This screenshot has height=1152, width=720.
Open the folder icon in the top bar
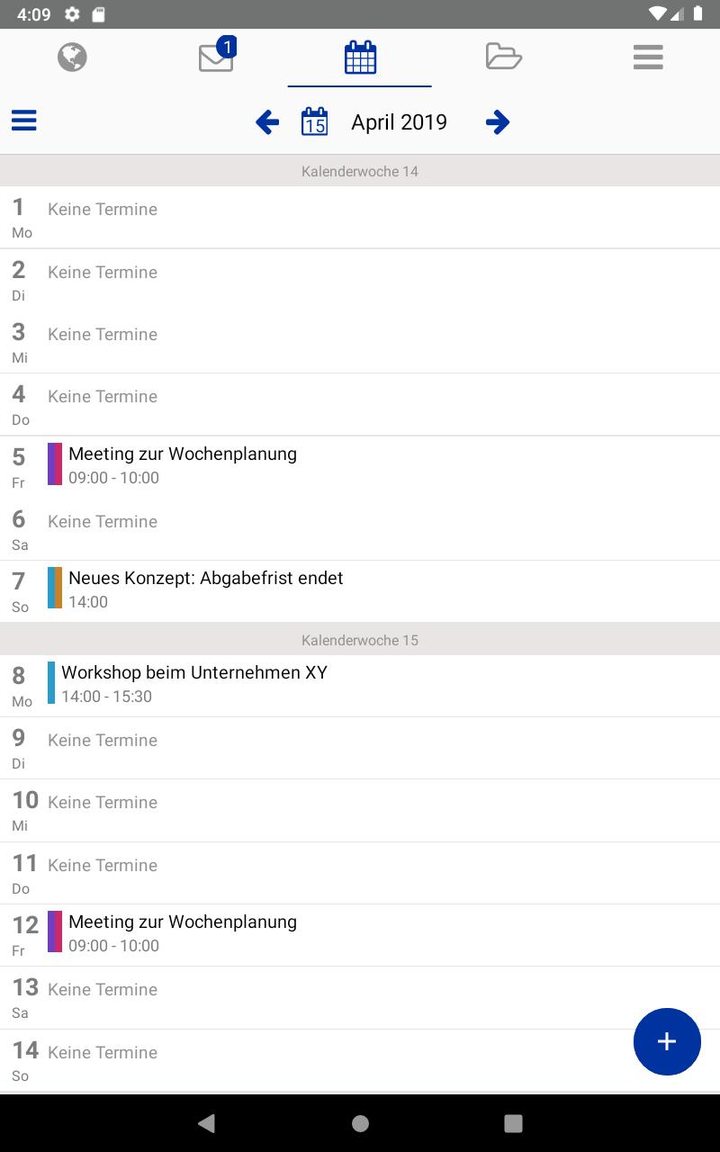pyautogui.click(x=503, y=57)
